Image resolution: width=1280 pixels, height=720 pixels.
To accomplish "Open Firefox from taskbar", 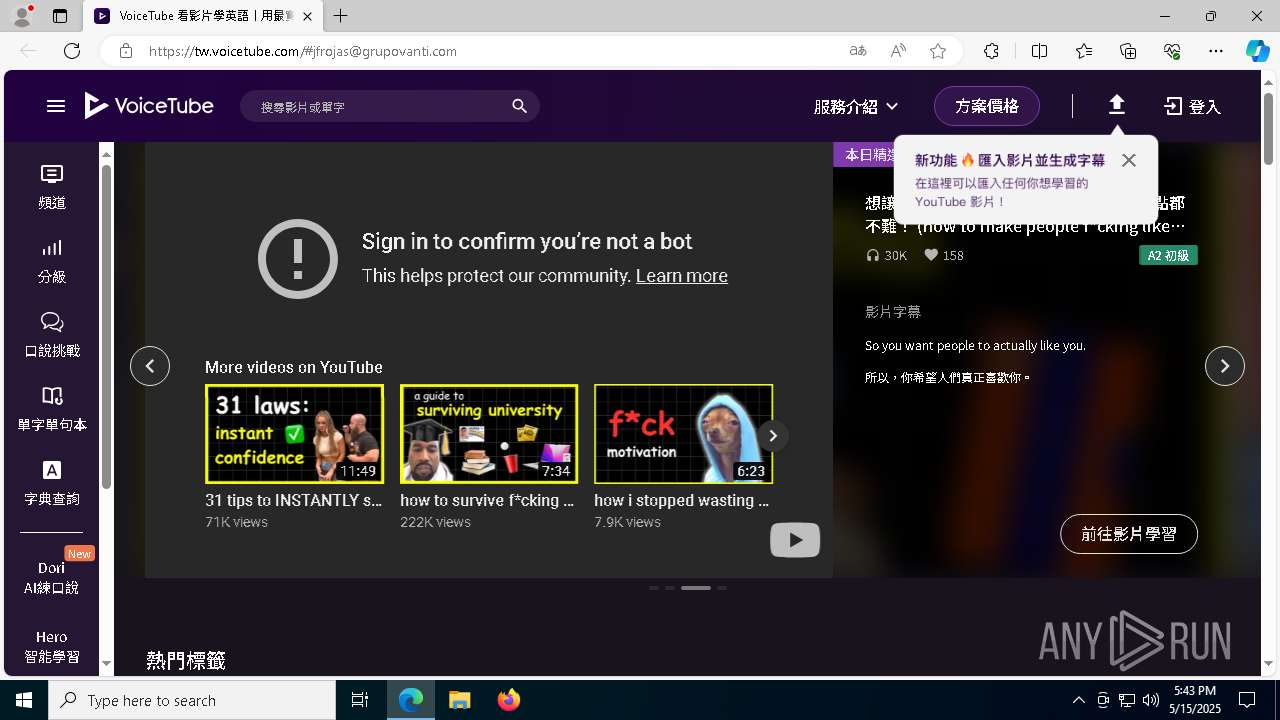I will (x=509, y=700).
